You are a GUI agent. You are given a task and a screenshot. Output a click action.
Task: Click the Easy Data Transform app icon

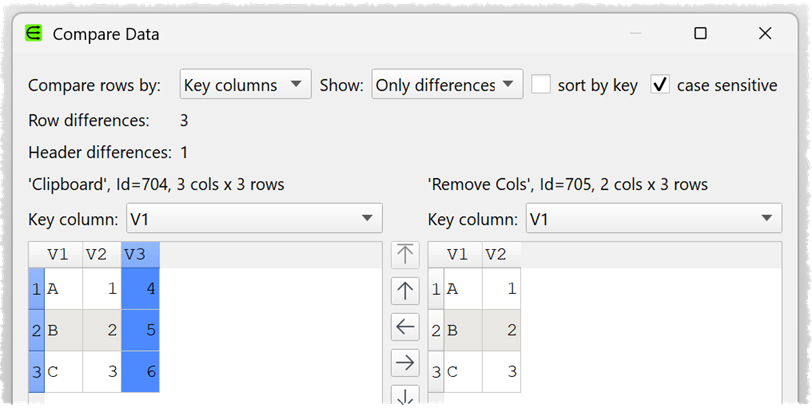tap(33, 34)
